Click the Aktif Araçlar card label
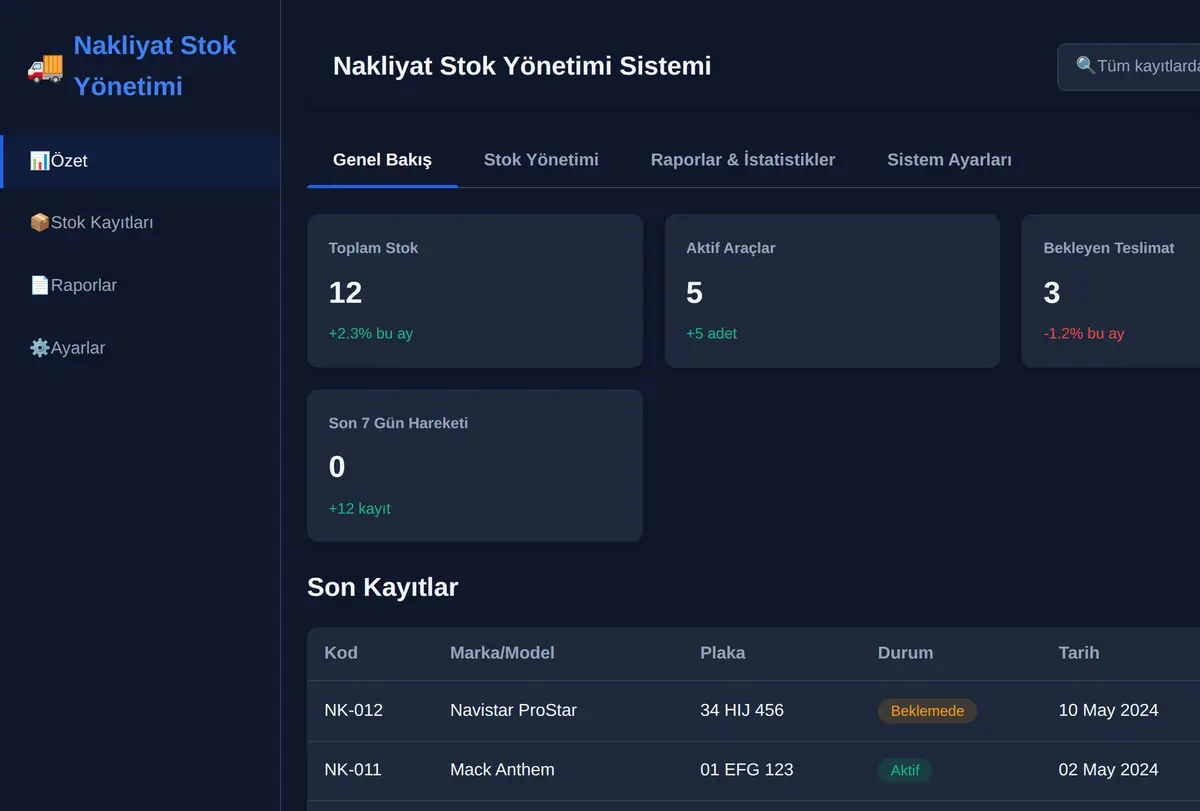Image resolution: width=1200 pixels, height=811 pixels. [x=730, y=248]
